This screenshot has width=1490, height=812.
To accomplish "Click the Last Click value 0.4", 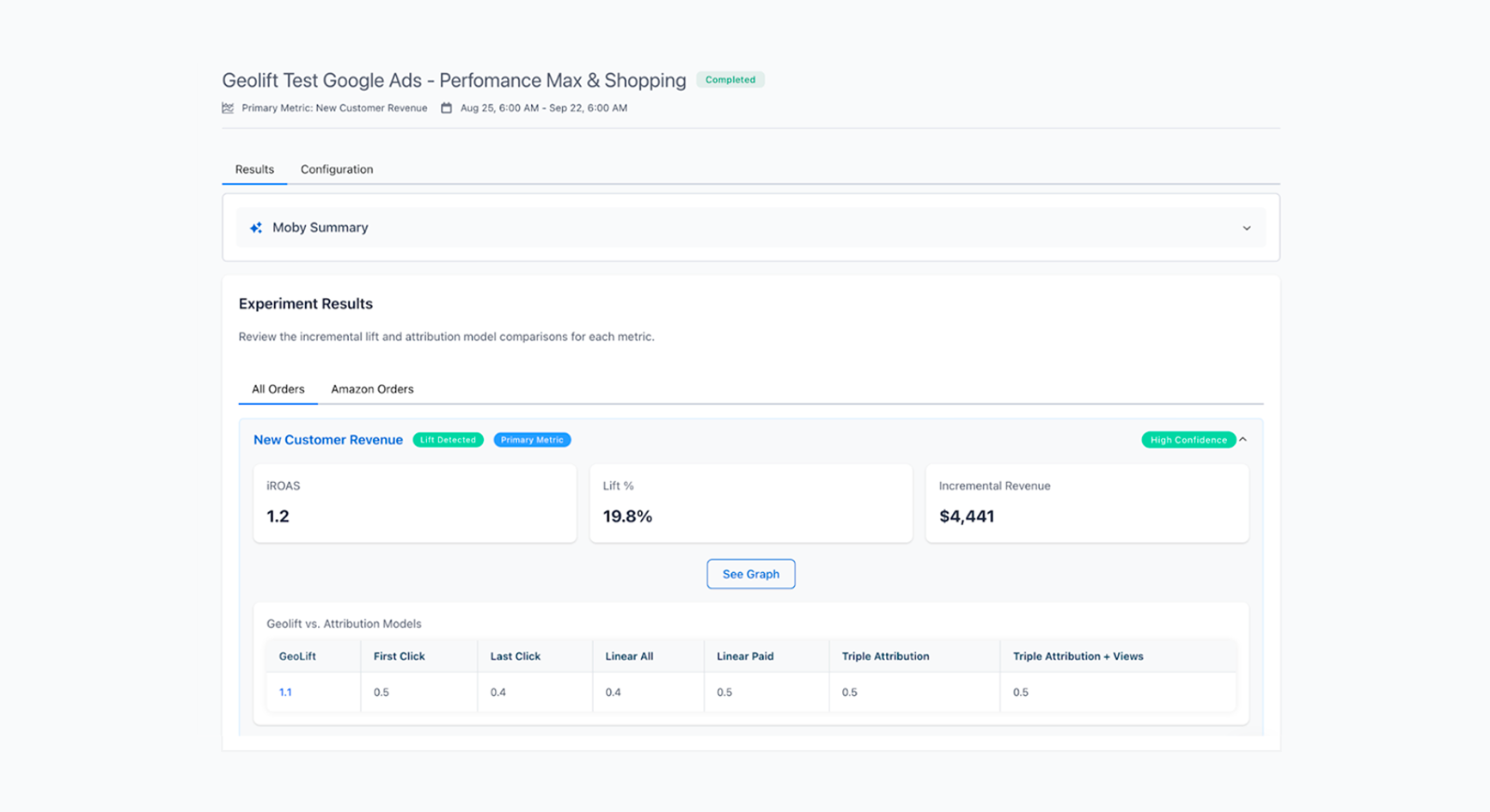I will tap(498, 693).
